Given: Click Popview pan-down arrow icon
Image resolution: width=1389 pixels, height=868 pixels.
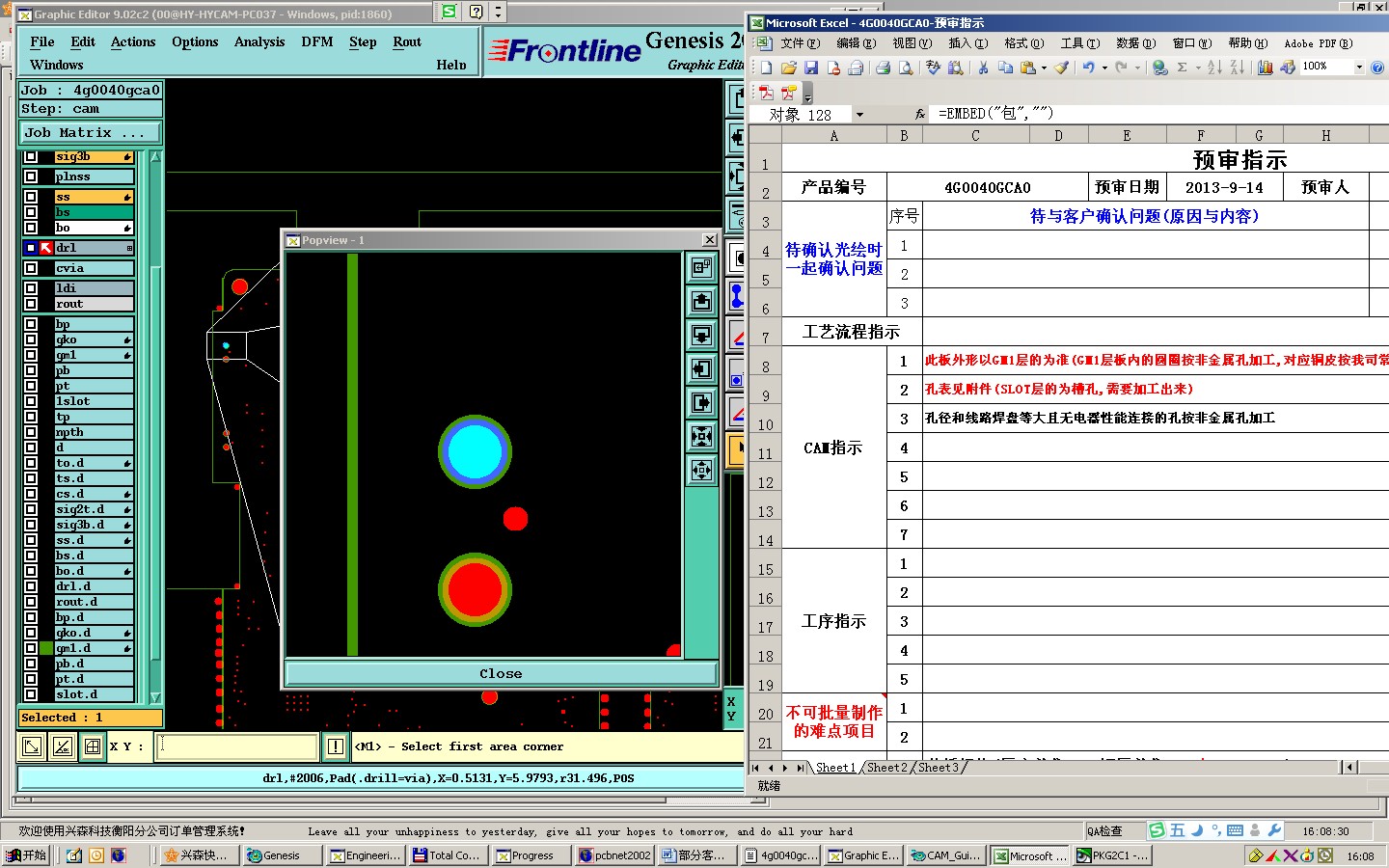Looking at the screenshot, I should click(702, 335).
